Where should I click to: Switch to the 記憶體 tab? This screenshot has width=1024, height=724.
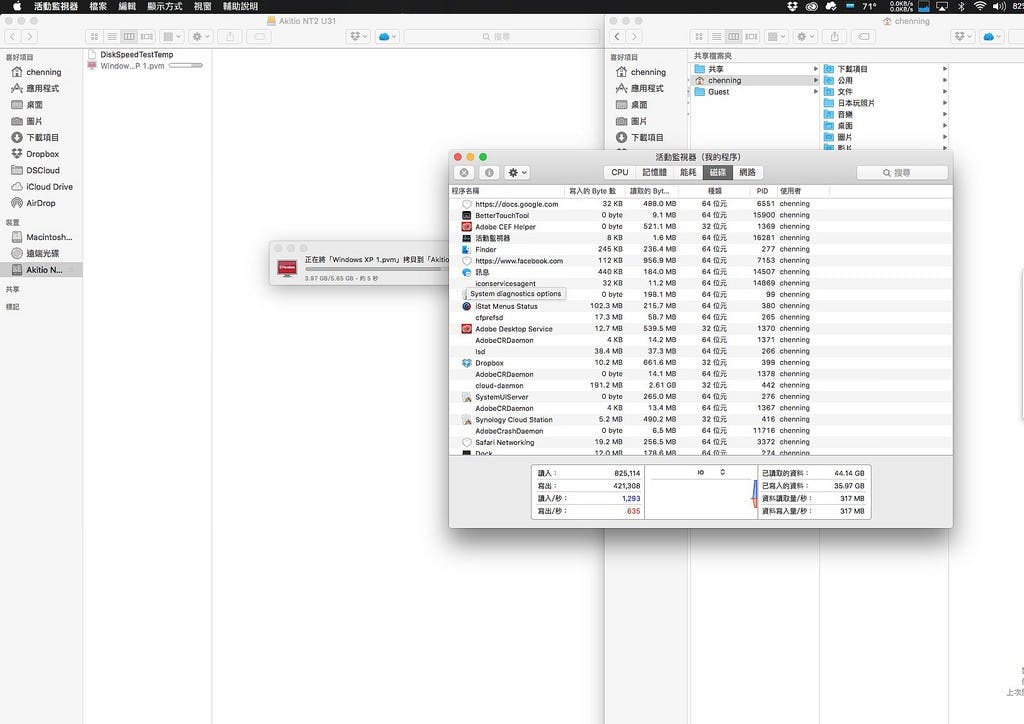point(654,172)
